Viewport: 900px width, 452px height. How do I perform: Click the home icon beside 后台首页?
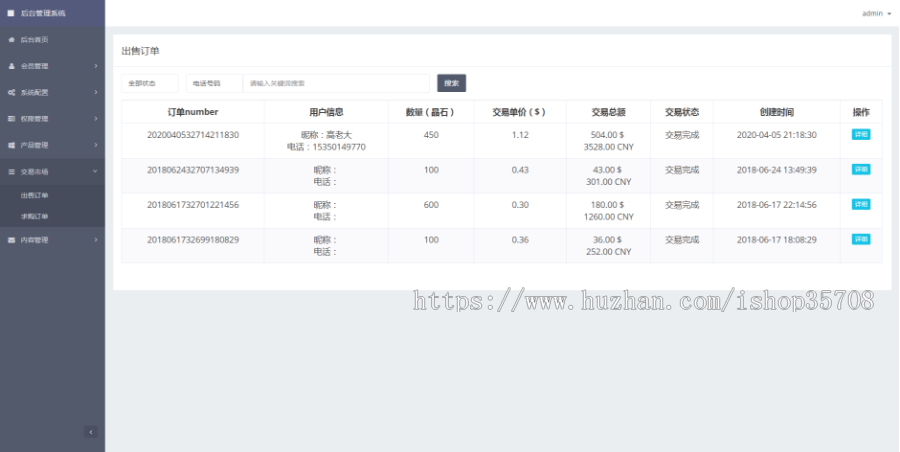[x=11, y=40]
